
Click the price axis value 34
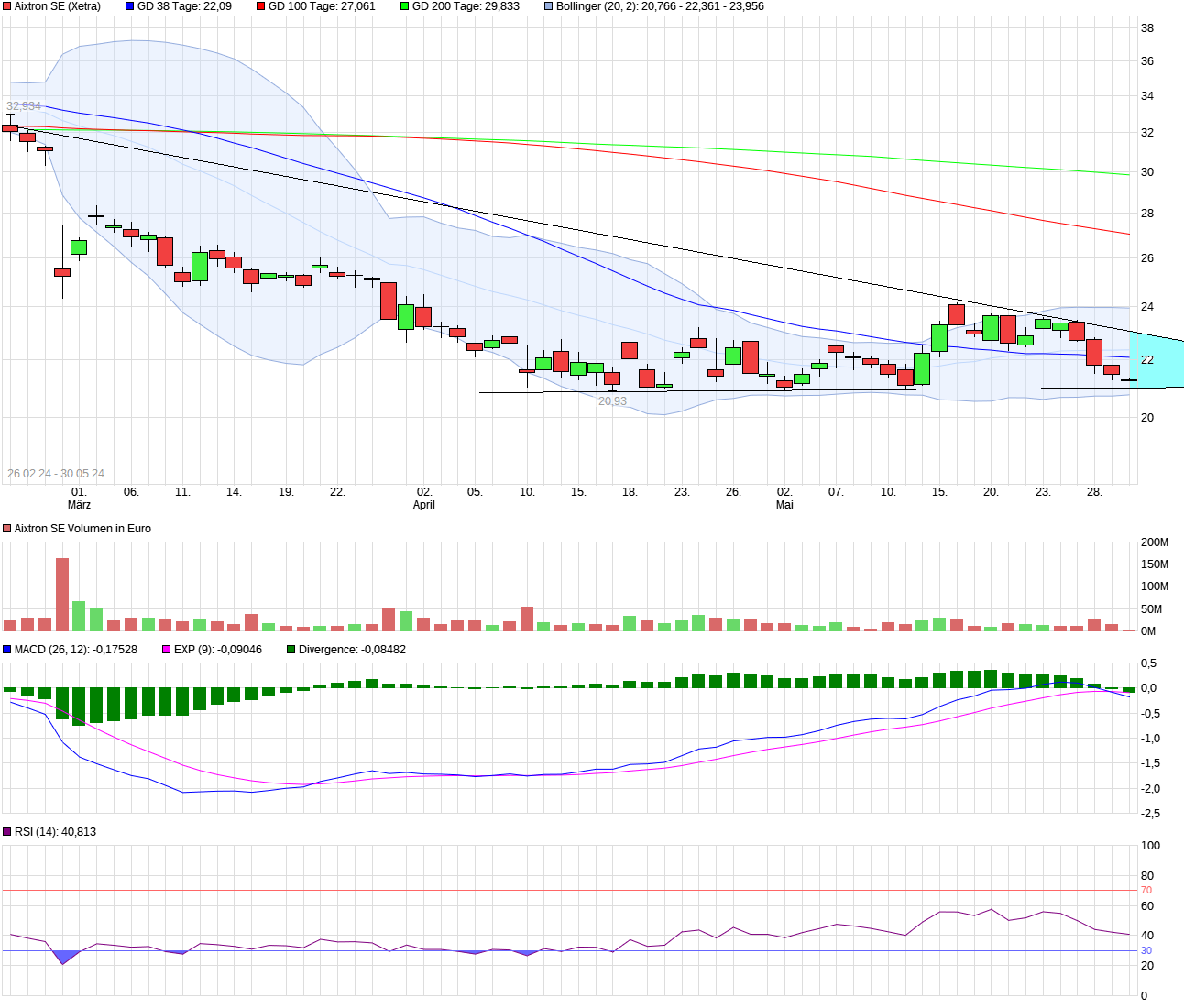(1147, 96)
